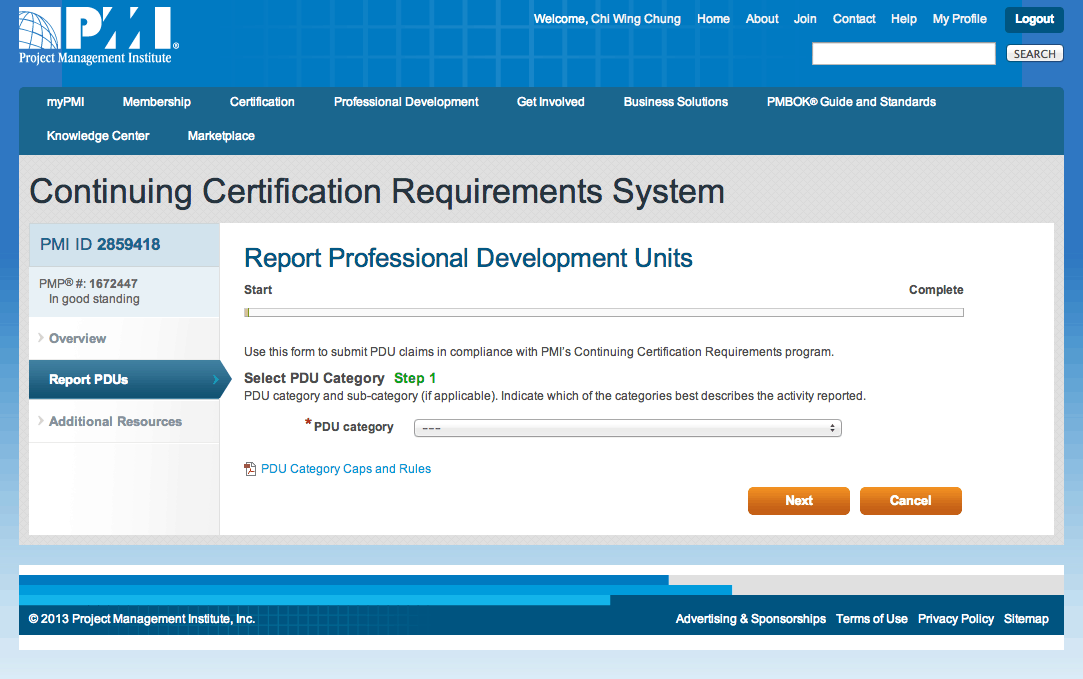The width and height of the screenshot is (1083, 679).
Task: Click the PMI logo
Action: (95, 33)
